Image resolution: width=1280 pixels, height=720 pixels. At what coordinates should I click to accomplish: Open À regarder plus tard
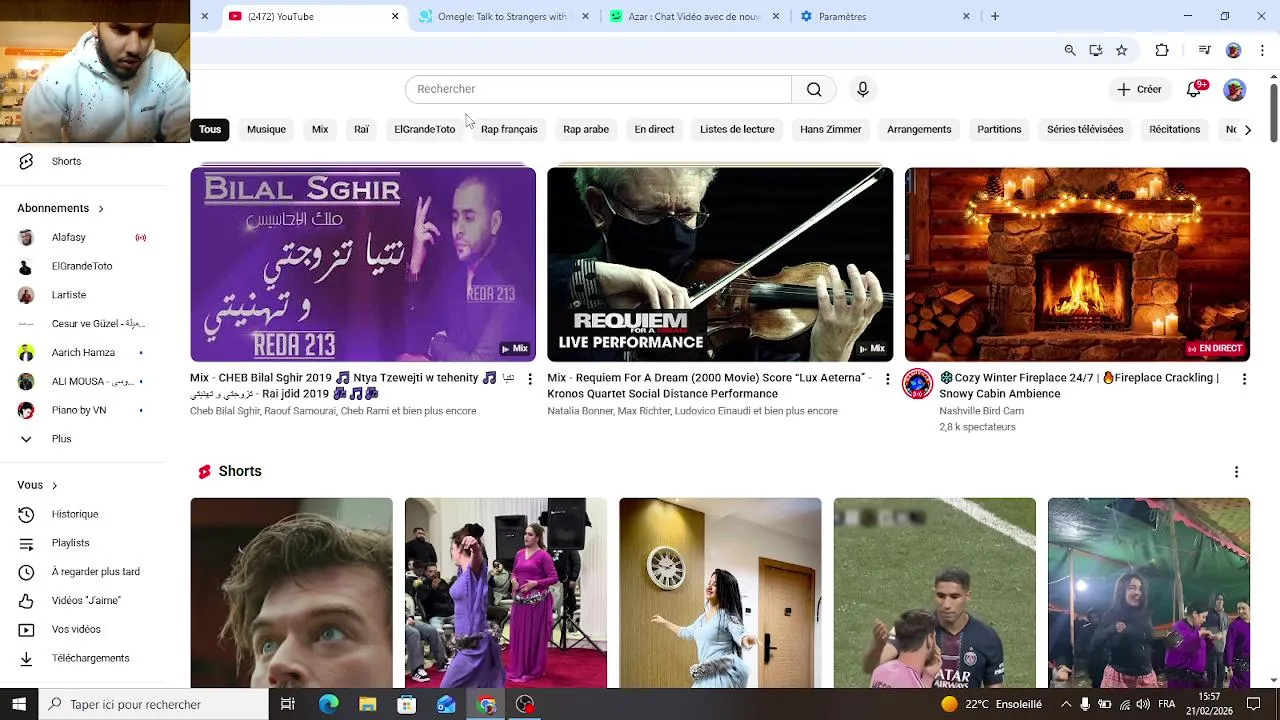pos(82,572)
